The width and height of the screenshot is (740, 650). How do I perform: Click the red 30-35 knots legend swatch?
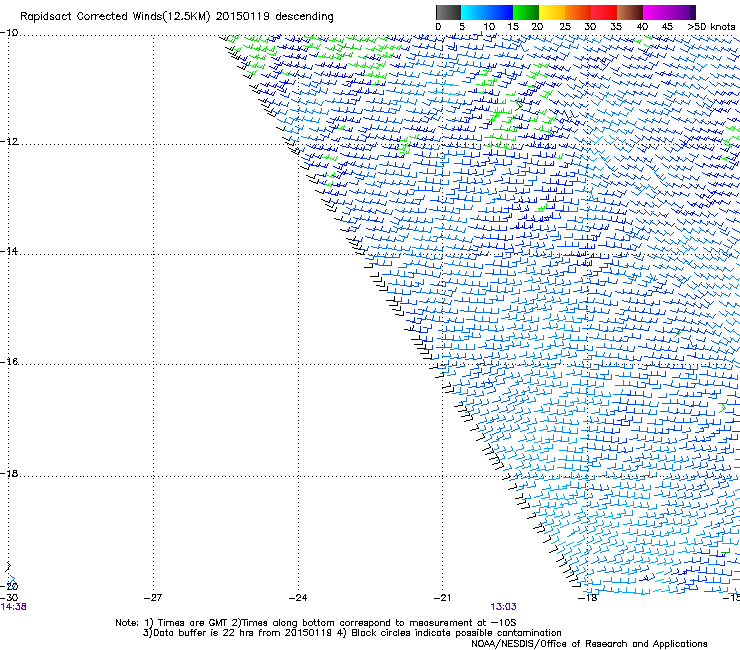pos(604,12)
